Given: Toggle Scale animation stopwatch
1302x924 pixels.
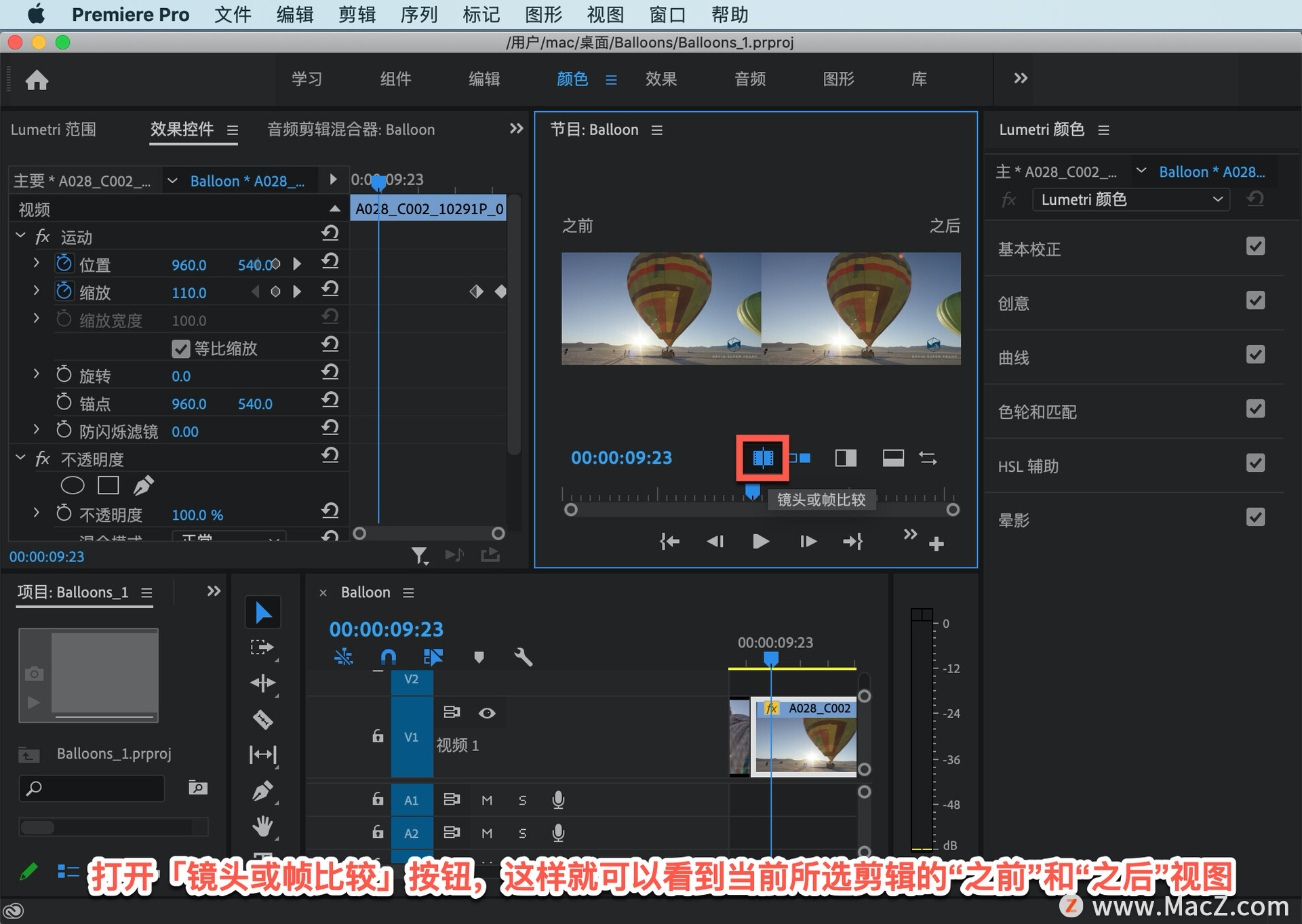Looking at the screenshot, I should (64, 292).
